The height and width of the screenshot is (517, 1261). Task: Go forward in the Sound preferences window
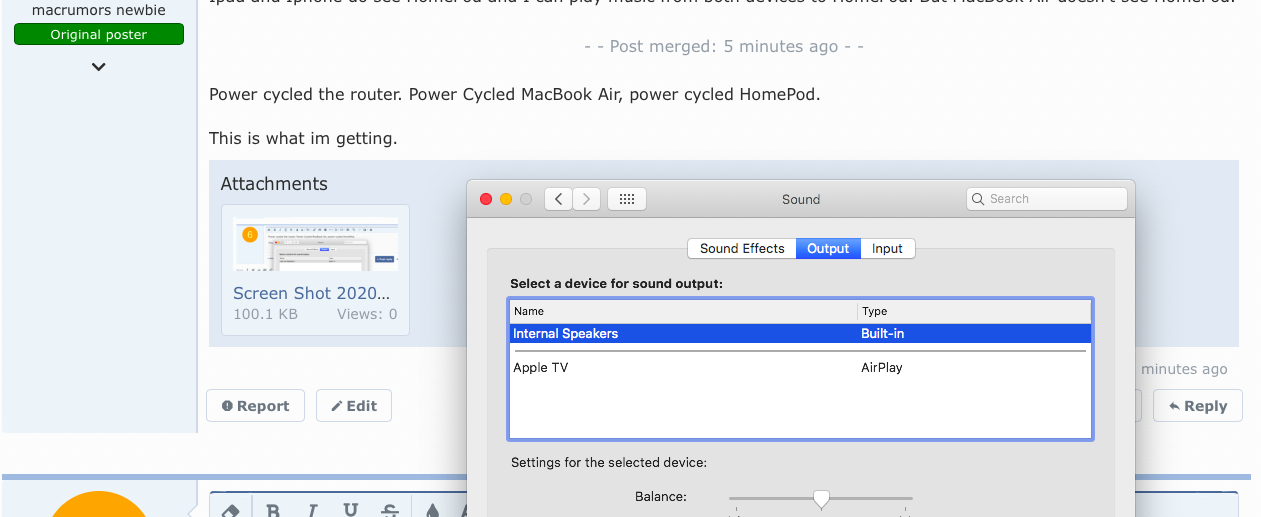[587, 199]
